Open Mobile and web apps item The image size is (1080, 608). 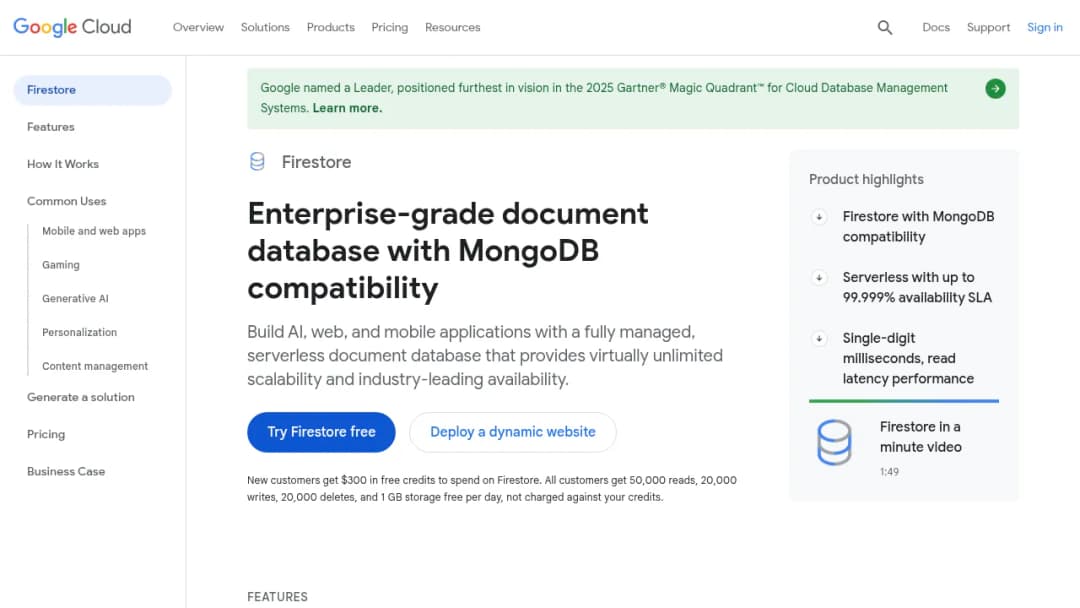coord(94,231)
